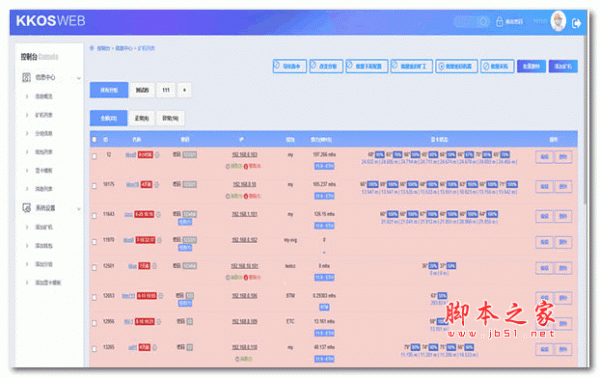Click the round icon beside the red badge in row ID 11643

(x=158, y=214)
